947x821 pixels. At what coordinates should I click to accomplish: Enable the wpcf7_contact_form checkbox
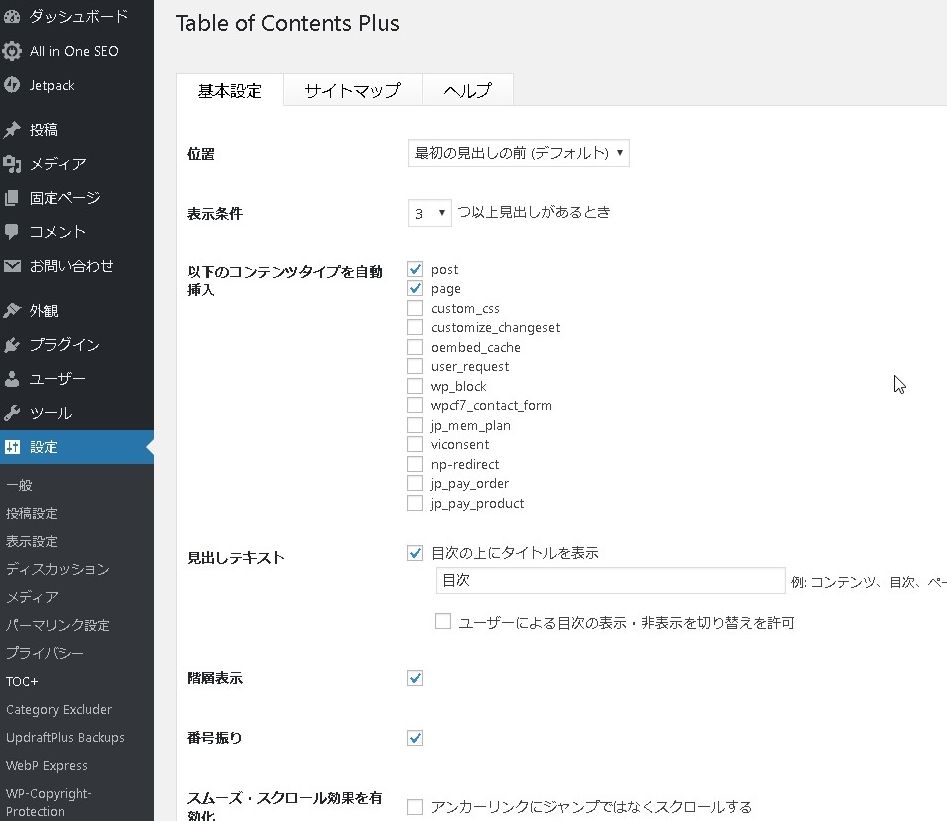point(415,406)
